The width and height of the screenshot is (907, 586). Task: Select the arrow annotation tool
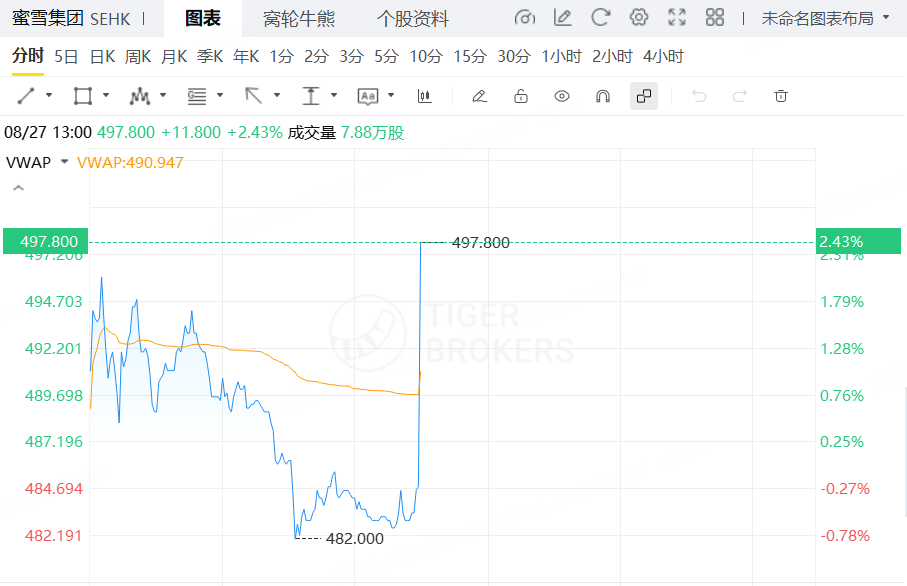click(x=253, y=96)
